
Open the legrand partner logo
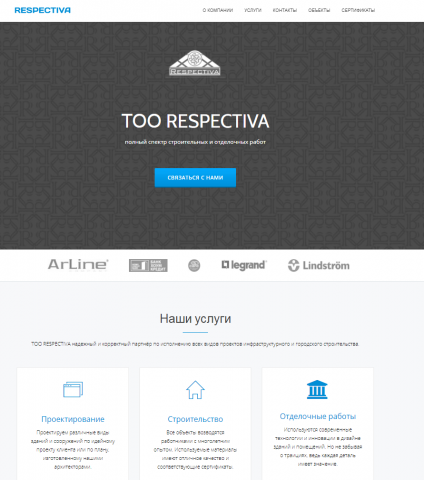coord(244,265)
